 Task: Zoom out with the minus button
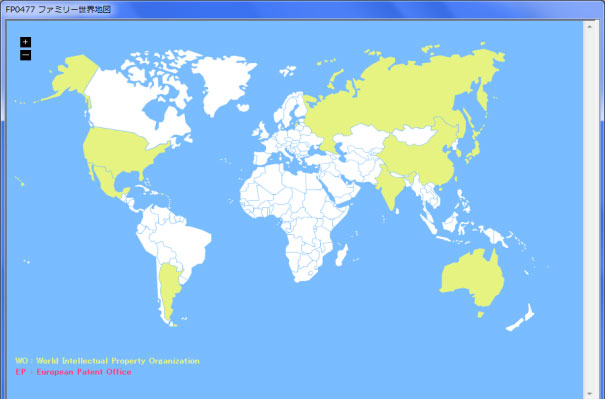coord(25,55)
